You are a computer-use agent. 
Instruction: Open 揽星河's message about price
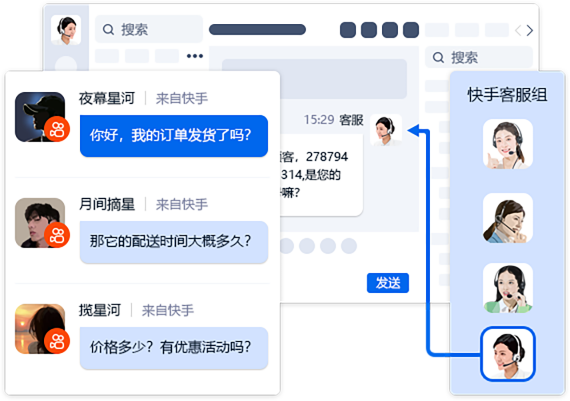coord(174,348)
